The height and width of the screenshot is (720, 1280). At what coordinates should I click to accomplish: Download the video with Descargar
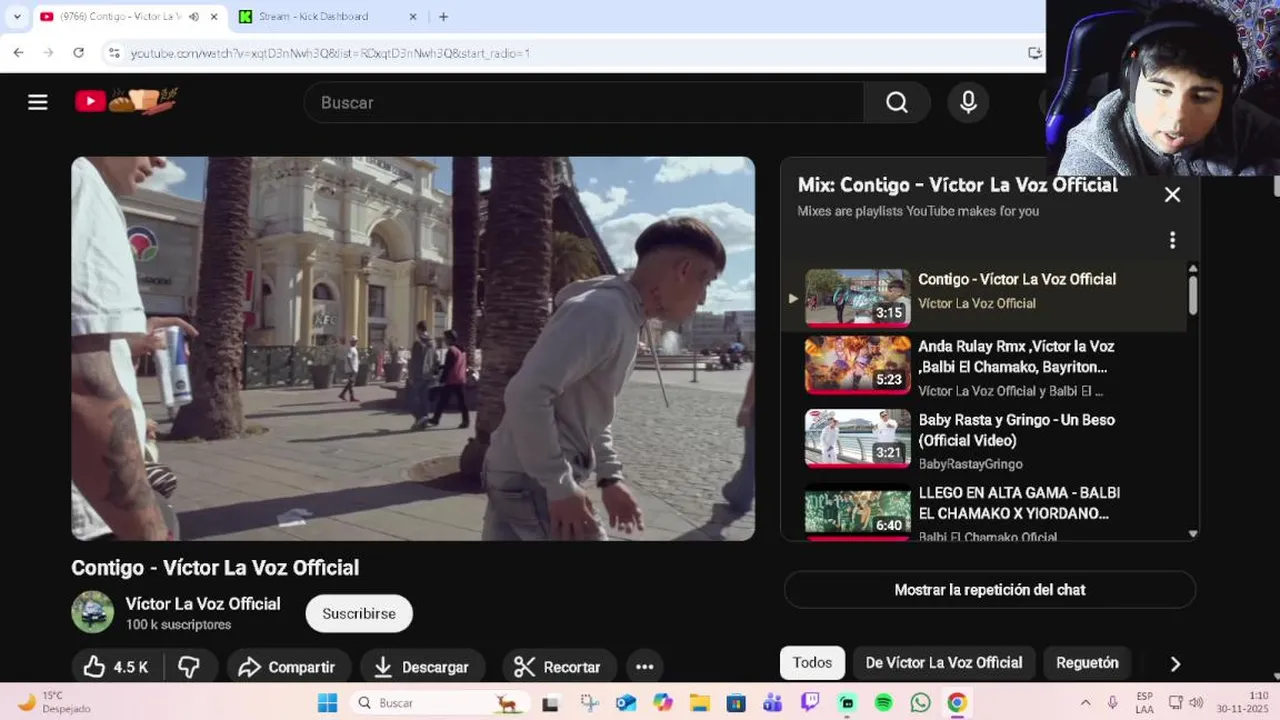pyautogui.click(x=421, y=667)
